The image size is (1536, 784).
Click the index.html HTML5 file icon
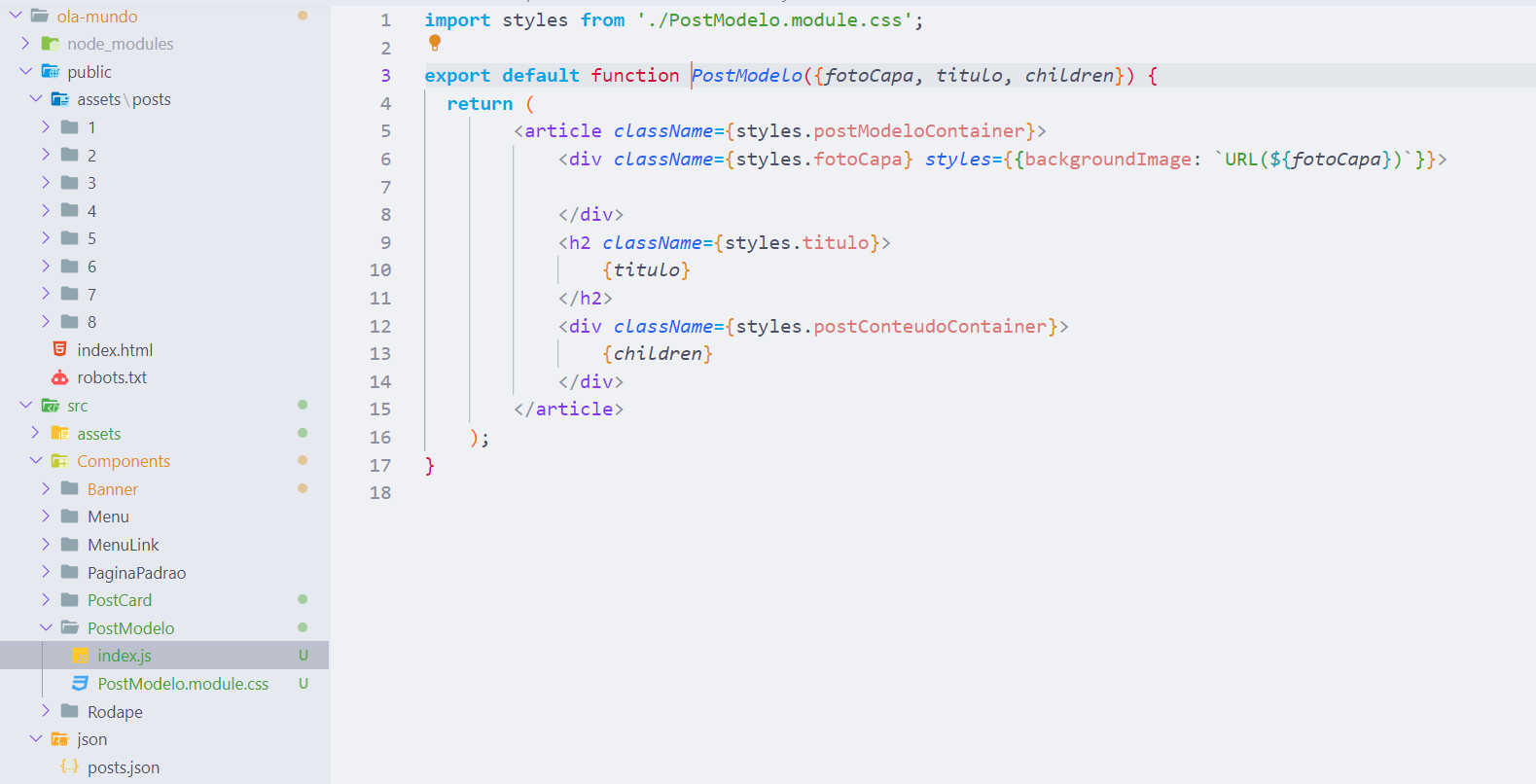click(59, 349)
